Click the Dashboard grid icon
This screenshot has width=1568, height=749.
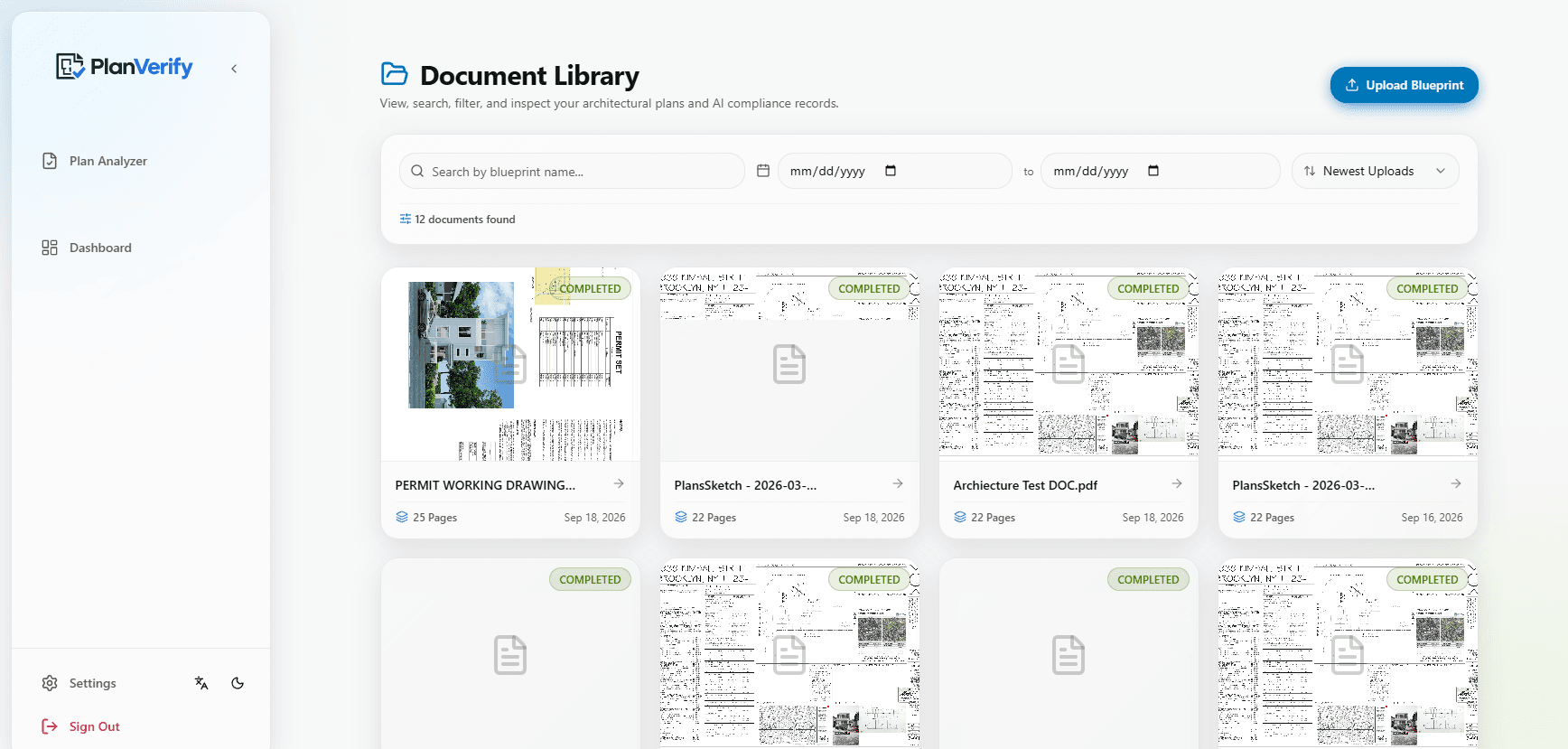[50, 248]
